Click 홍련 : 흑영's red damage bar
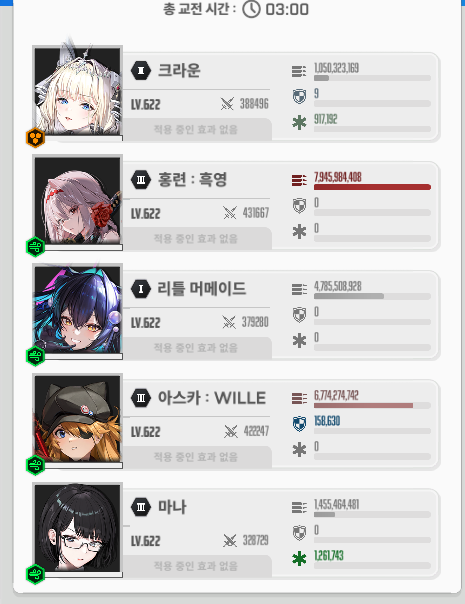The width and height of the screenshot is (465, 604). click(372, 187)
